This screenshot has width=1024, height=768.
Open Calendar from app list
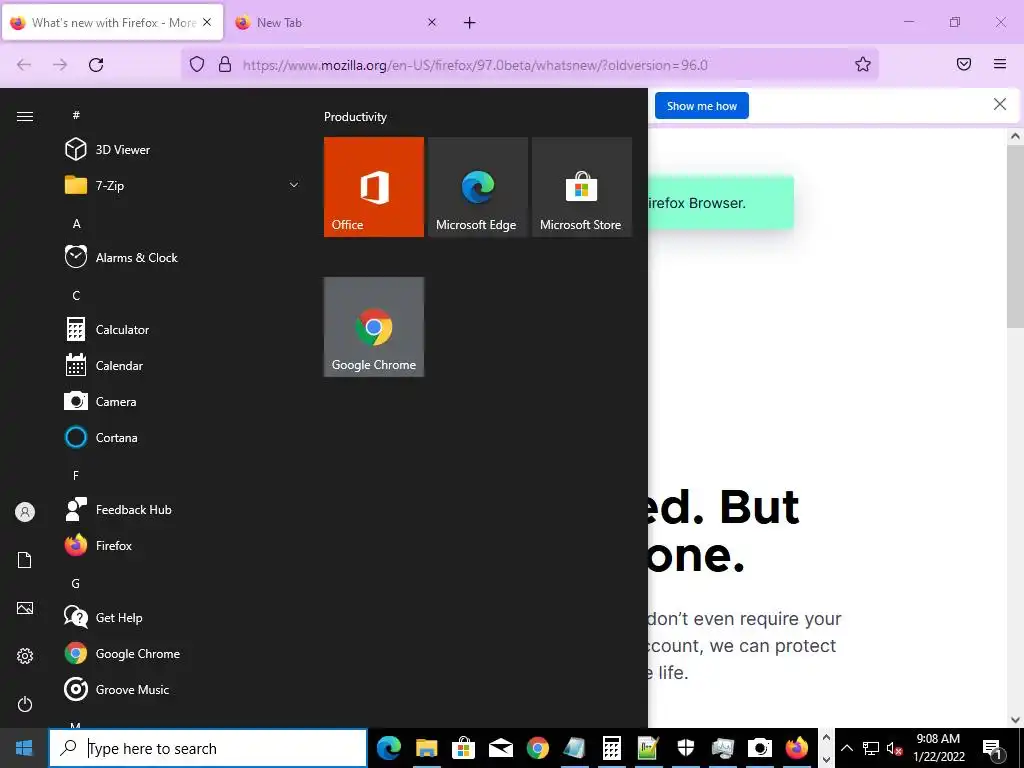183,366
